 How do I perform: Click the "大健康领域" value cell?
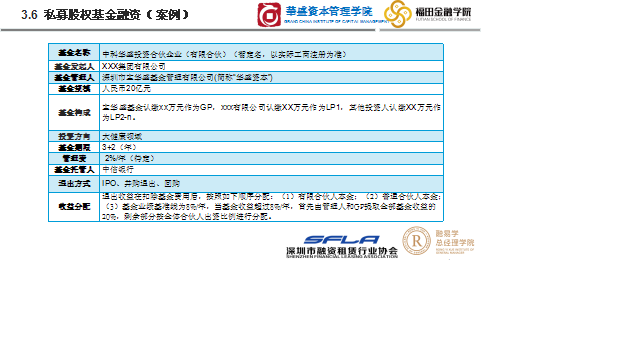tap(271, 136)
